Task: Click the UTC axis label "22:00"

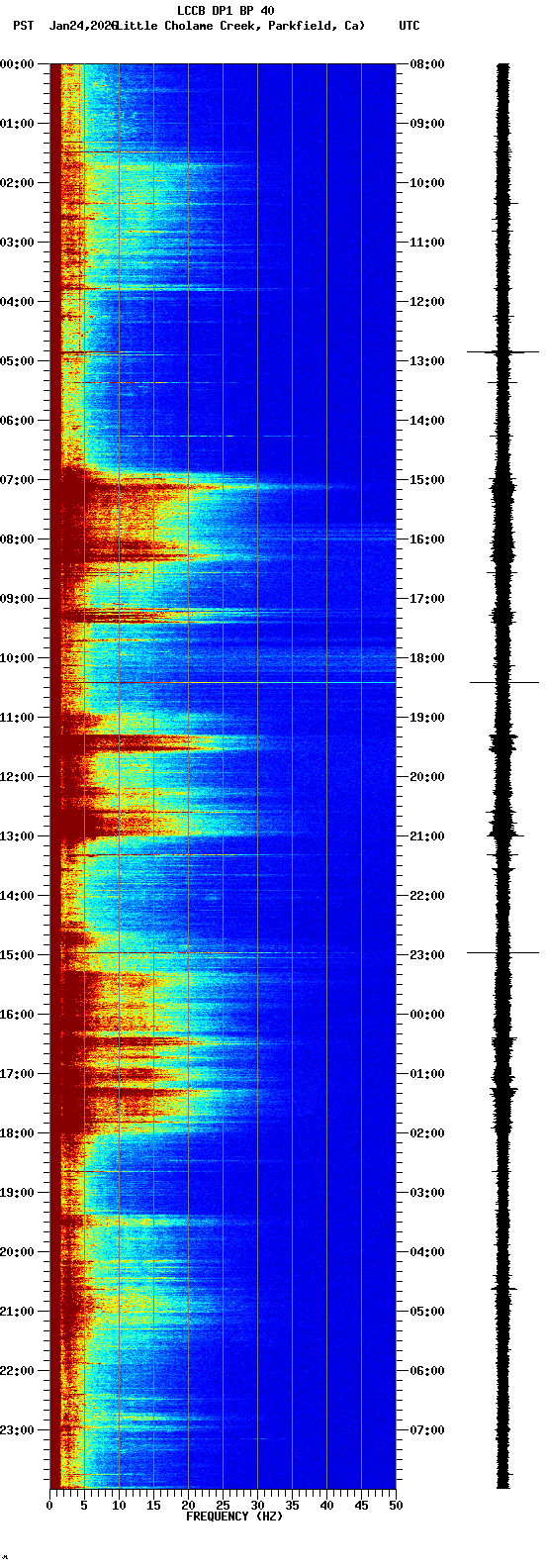Action: pyautogui.click(x=427, y=896)
